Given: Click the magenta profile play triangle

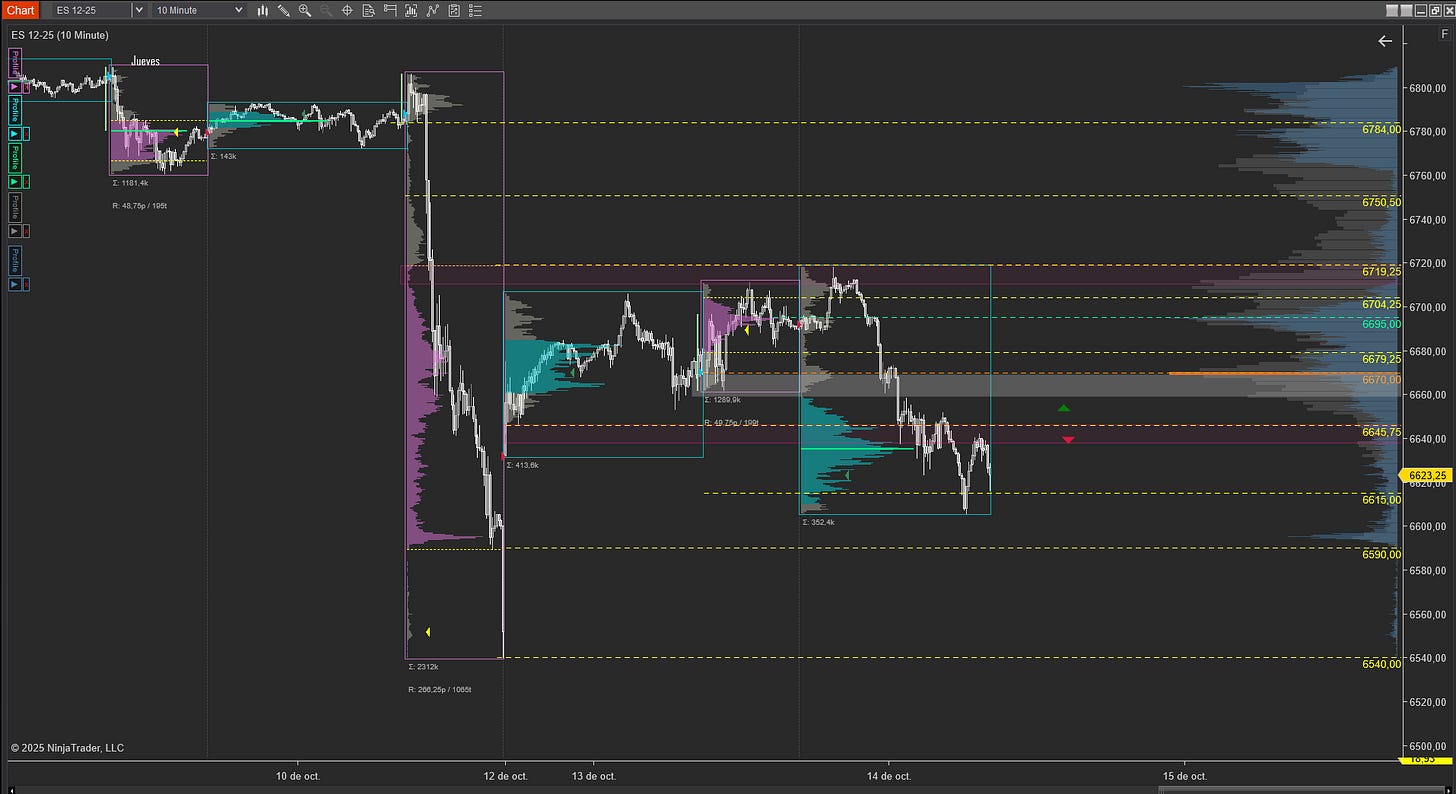Looking at the screenshot, I should point(14,87).
